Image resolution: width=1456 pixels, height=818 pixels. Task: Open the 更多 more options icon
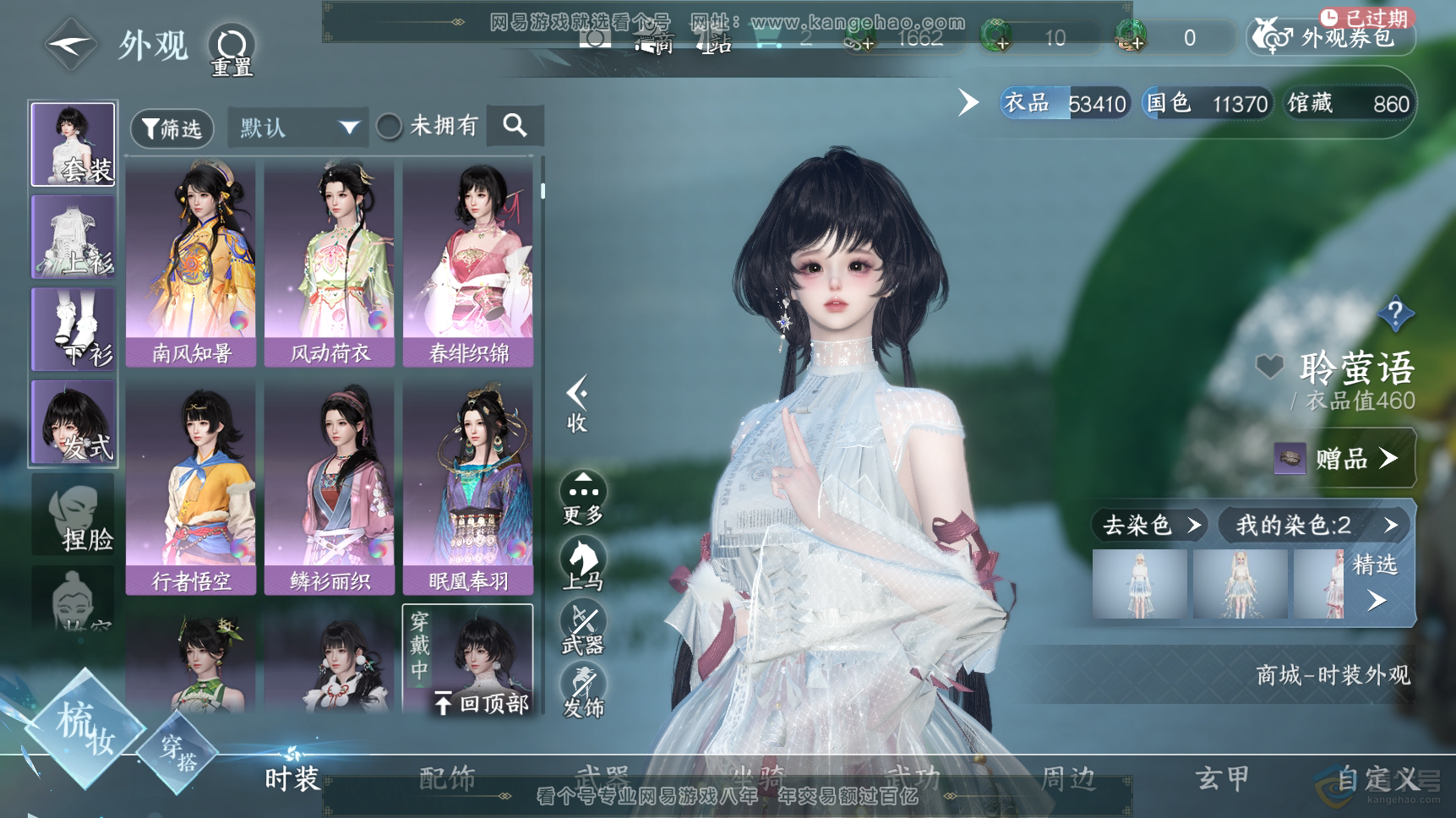583,499
